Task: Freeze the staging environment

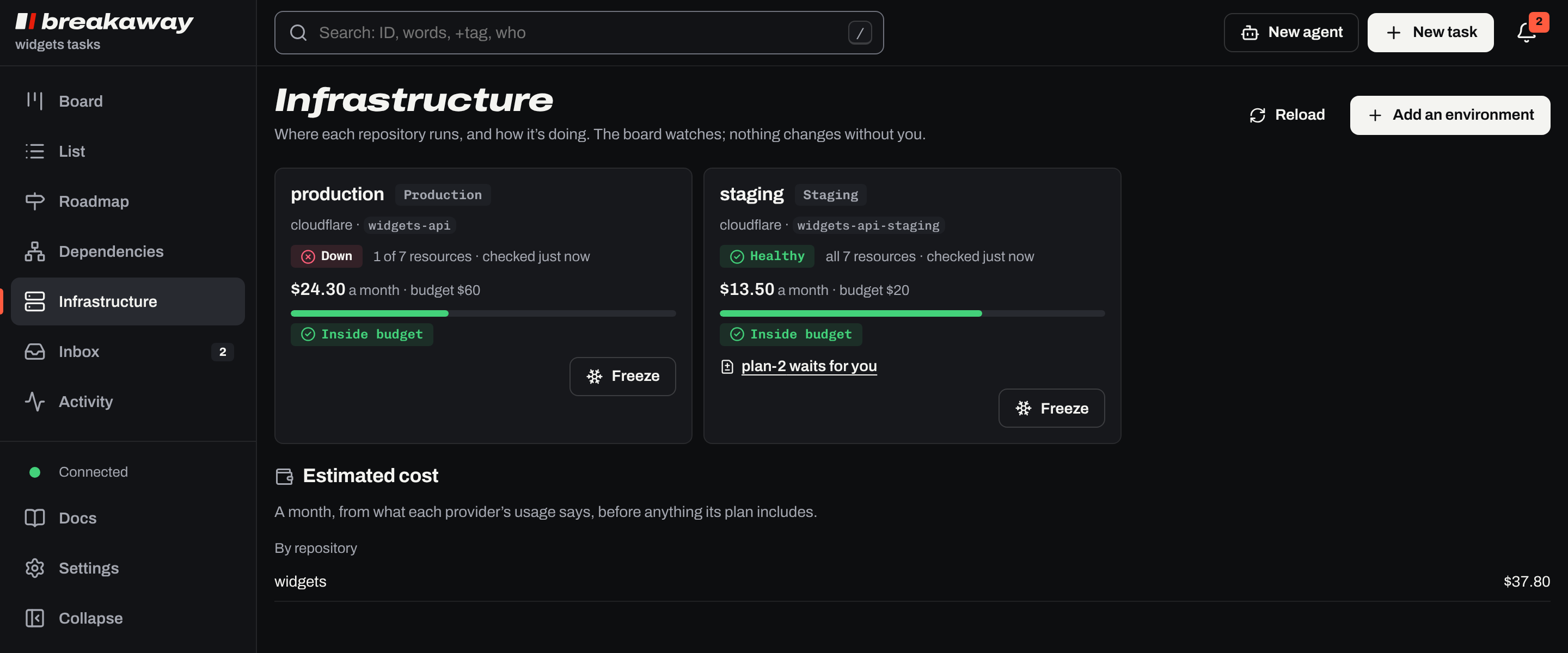Action: pyautogui.click(x=1051, y=408)
